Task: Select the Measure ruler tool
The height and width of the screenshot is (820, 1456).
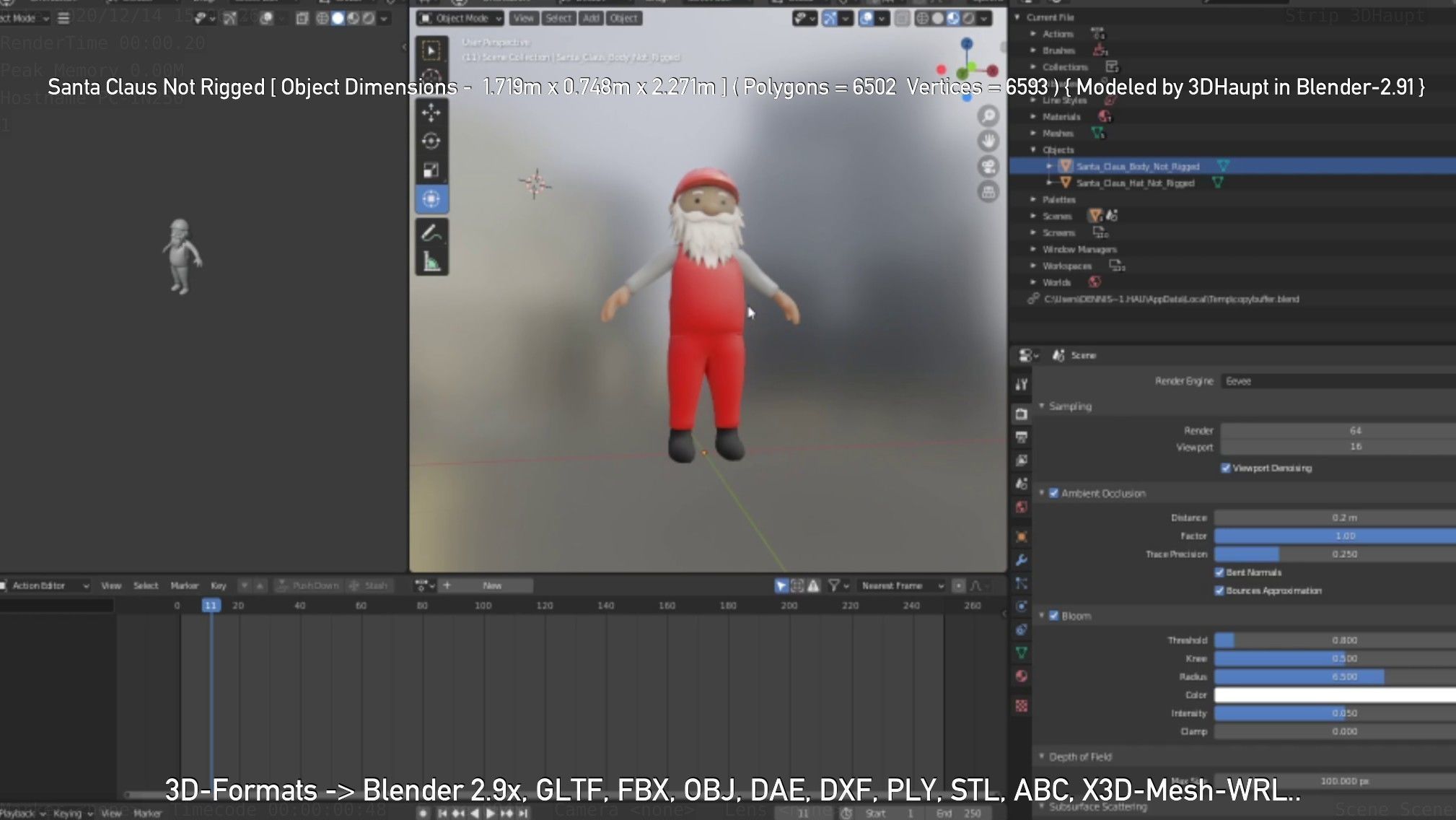Action: click(x=431, y=261)
